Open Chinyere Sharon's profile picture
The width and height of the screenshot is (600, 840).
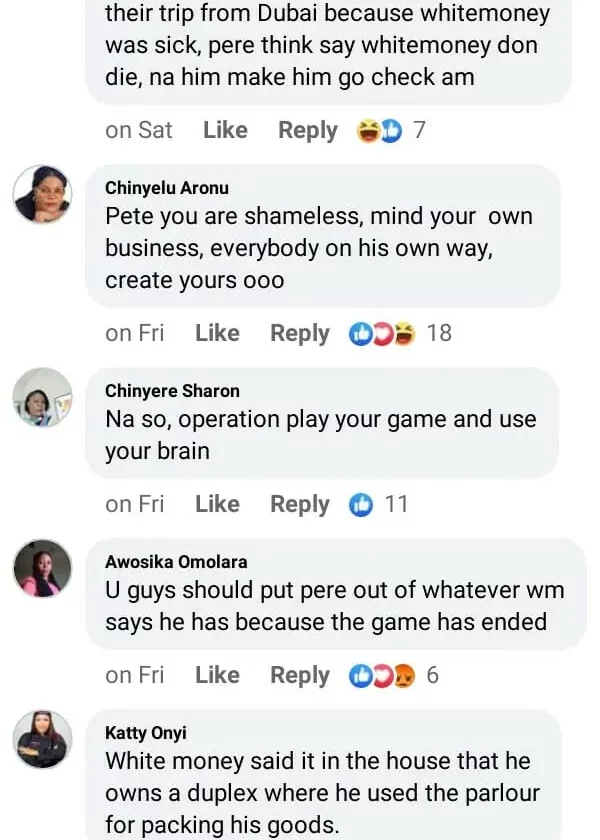click(42, 397)
